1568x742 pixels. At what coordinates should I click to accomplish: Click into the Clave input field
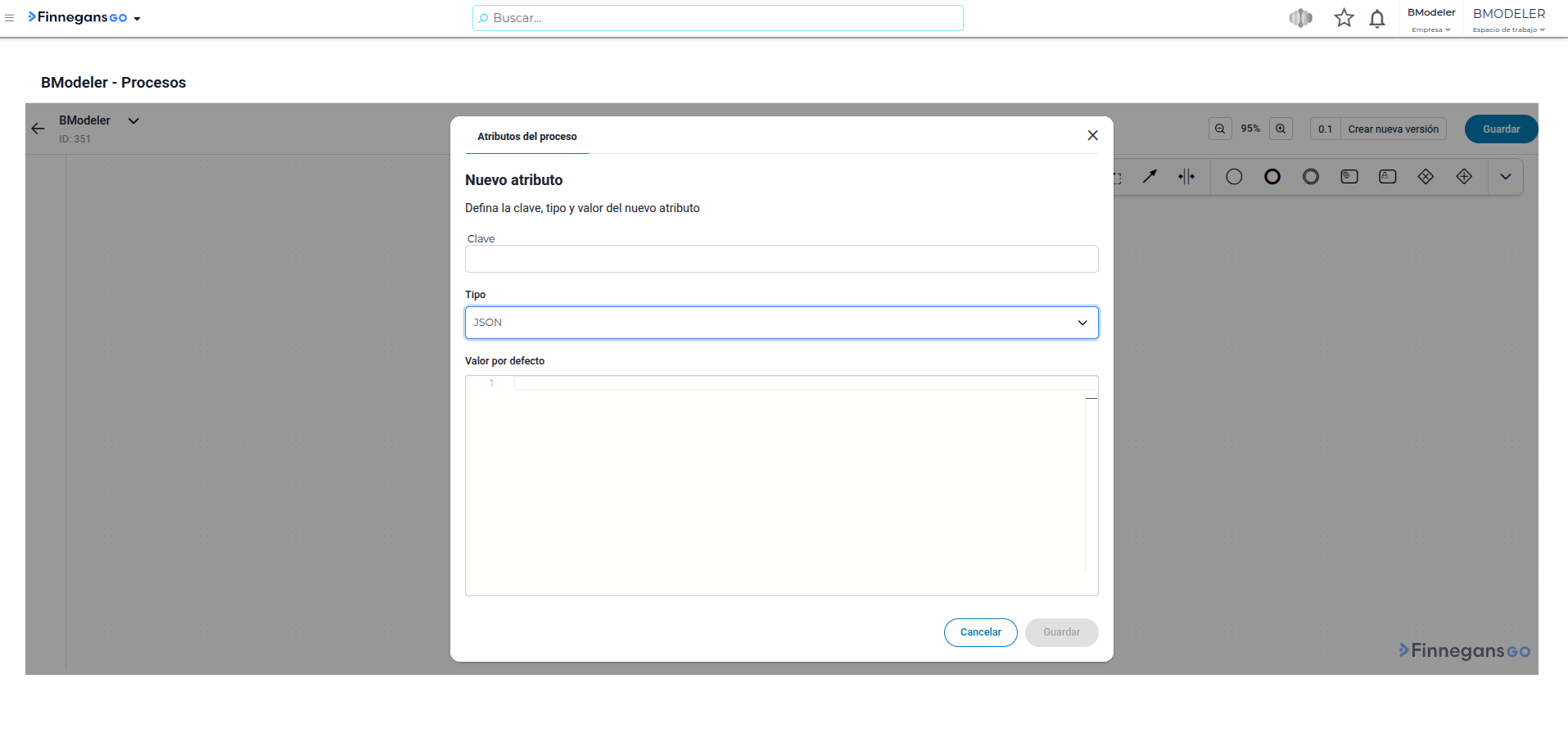(781, 259)
